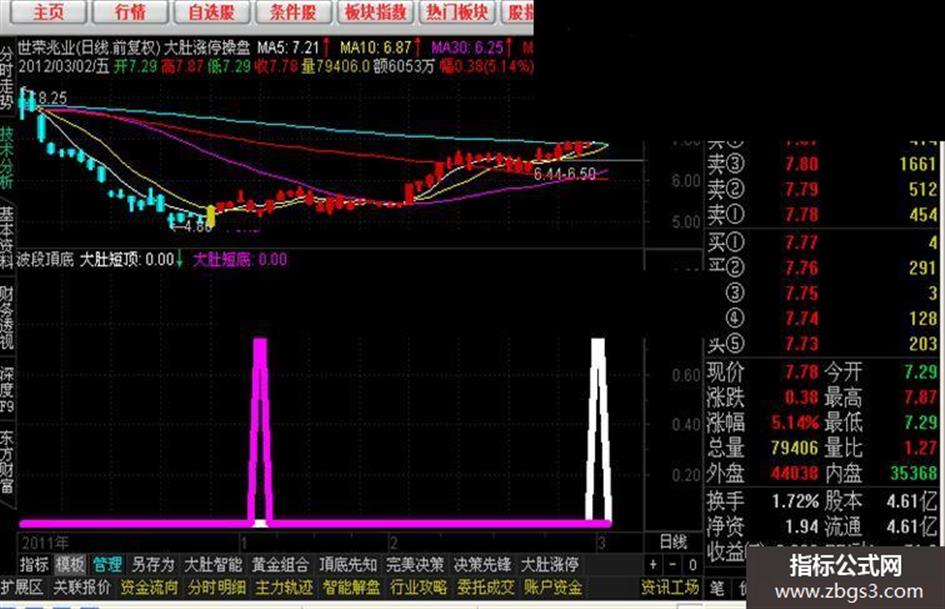
Task: Click the yellow candlestick at the chart low
Action: [x=210, y=215]
